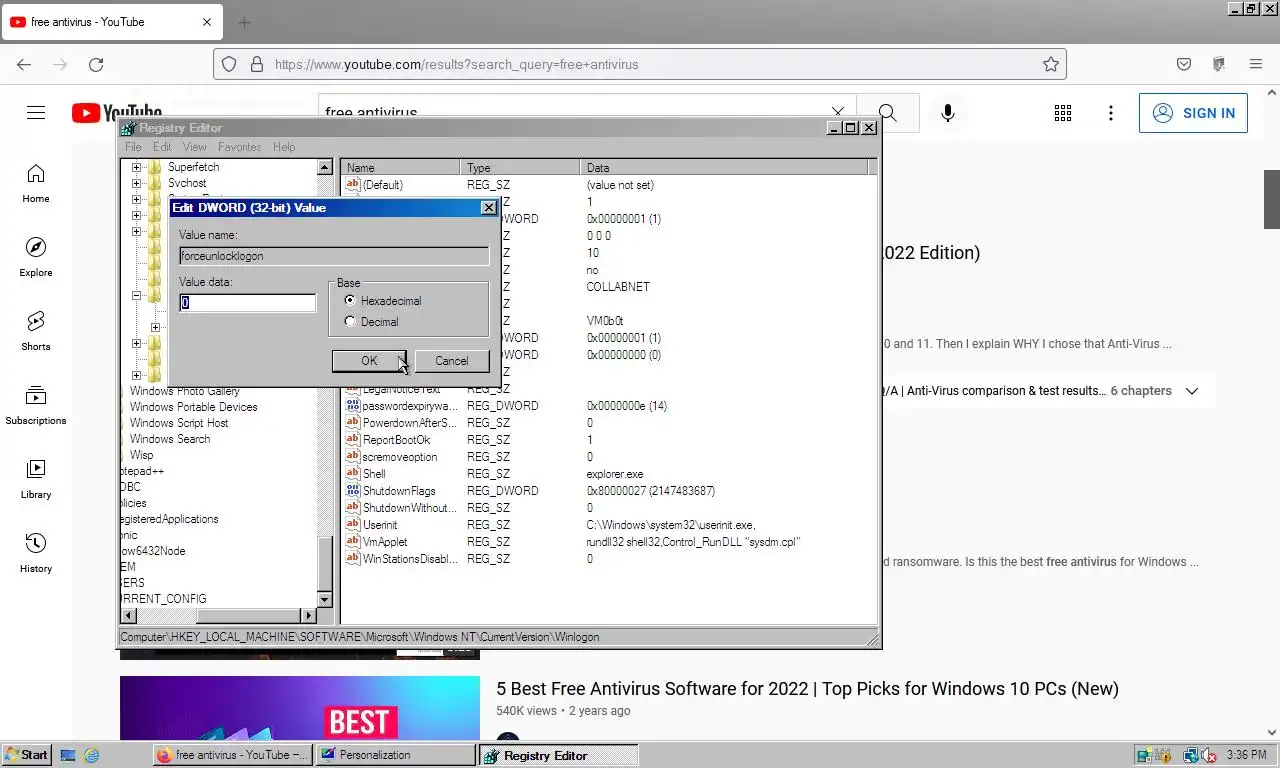The width and height of the screenshot is (1280, 768).
Task: Click the YouTube search magnifier button
Action: 887,113
